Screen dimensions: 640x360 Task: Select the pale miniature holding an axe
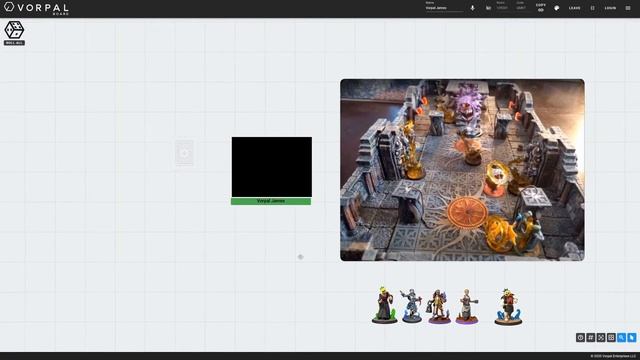coord(467,307)
